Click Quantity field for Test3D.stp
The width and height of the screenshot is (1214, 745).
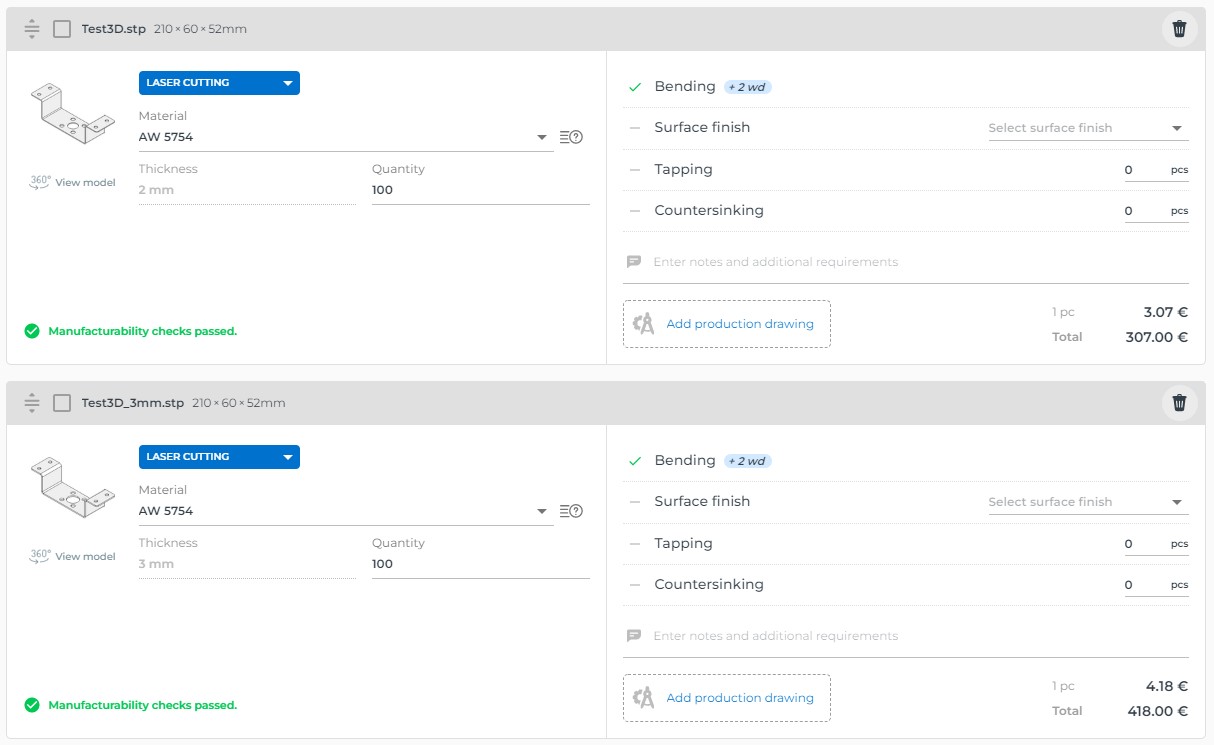point(481,190)
